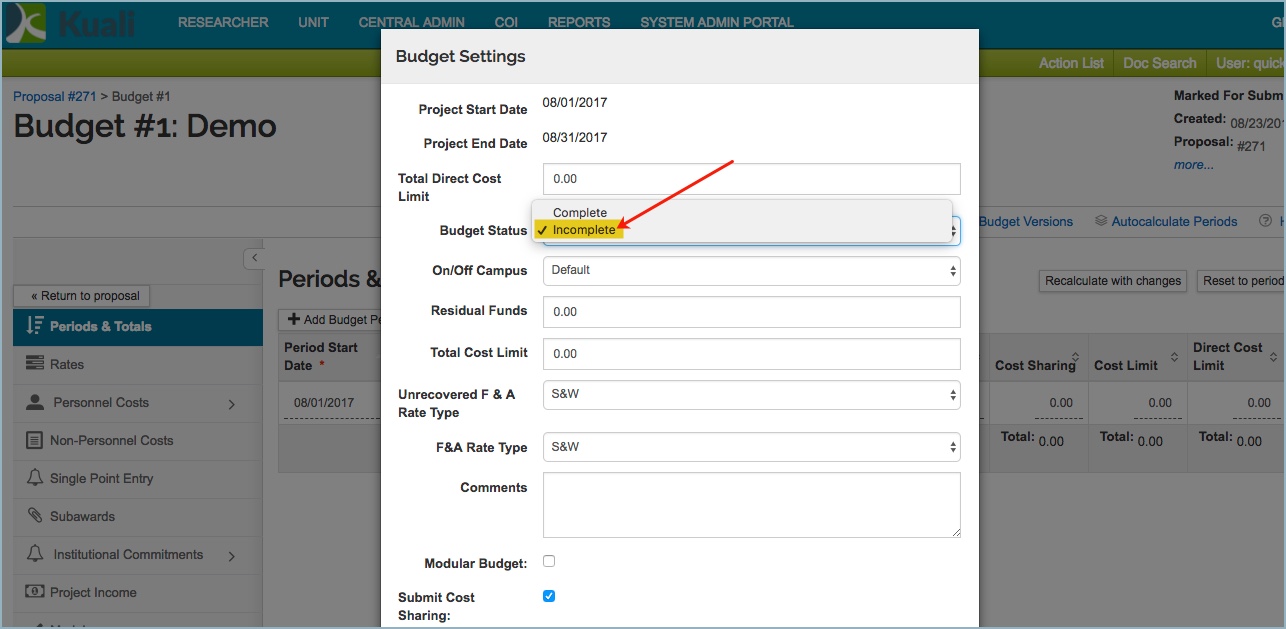
Task: Click the Residual Funds input field
Action: coord(752,312)
